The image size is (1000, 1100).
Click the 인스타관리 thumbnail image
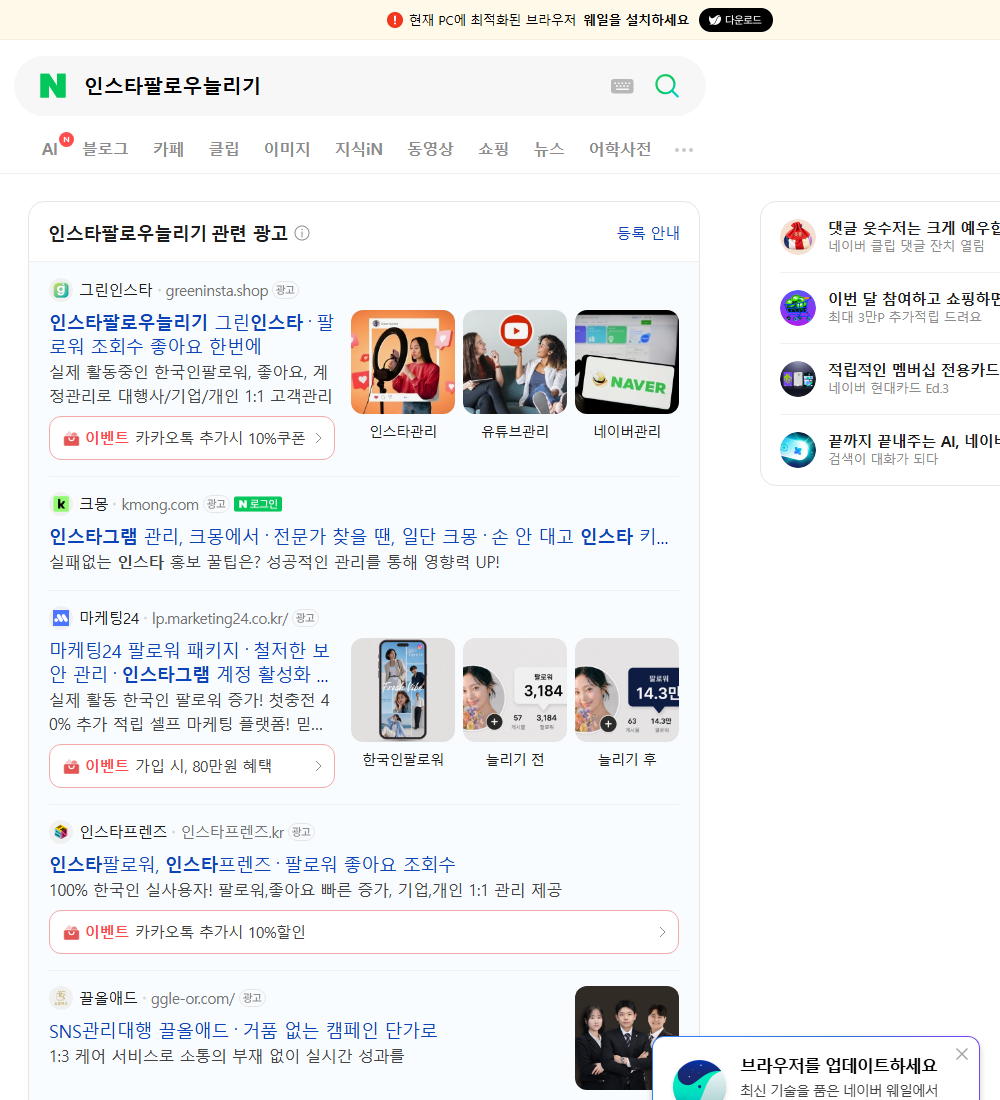point(403,362)
